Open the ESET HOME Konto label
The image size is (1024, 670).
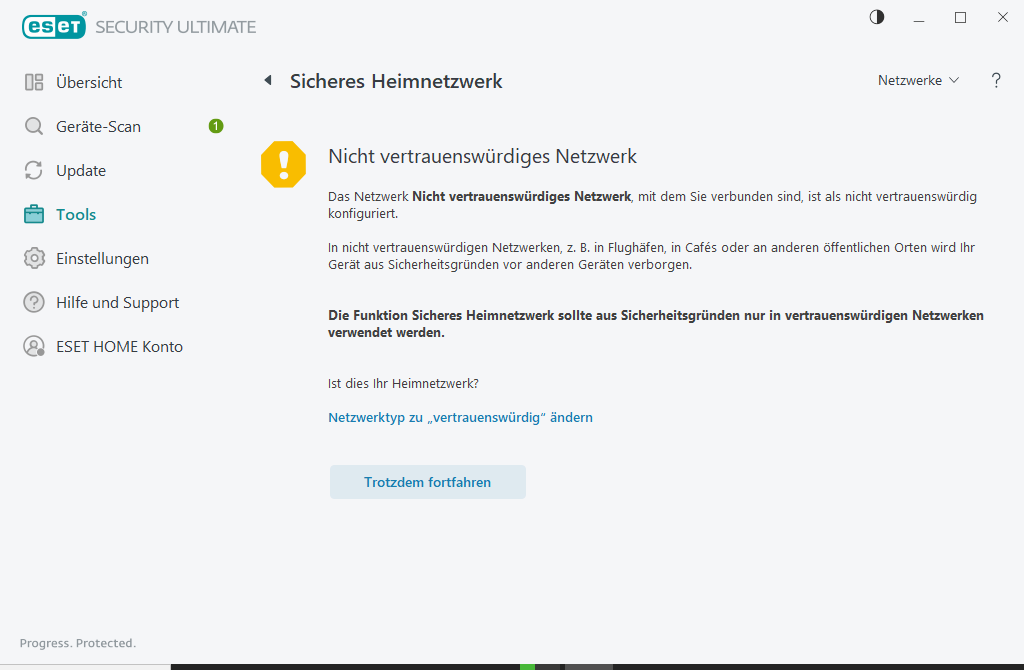(120, 347)
